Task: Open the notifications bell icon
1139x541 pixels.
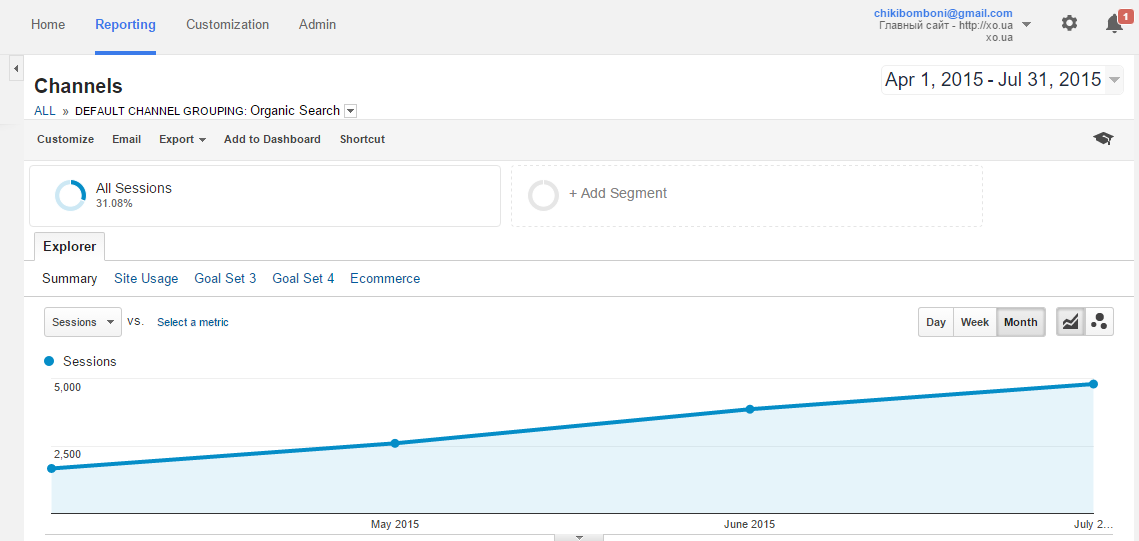Action: tap(1114, 24)
